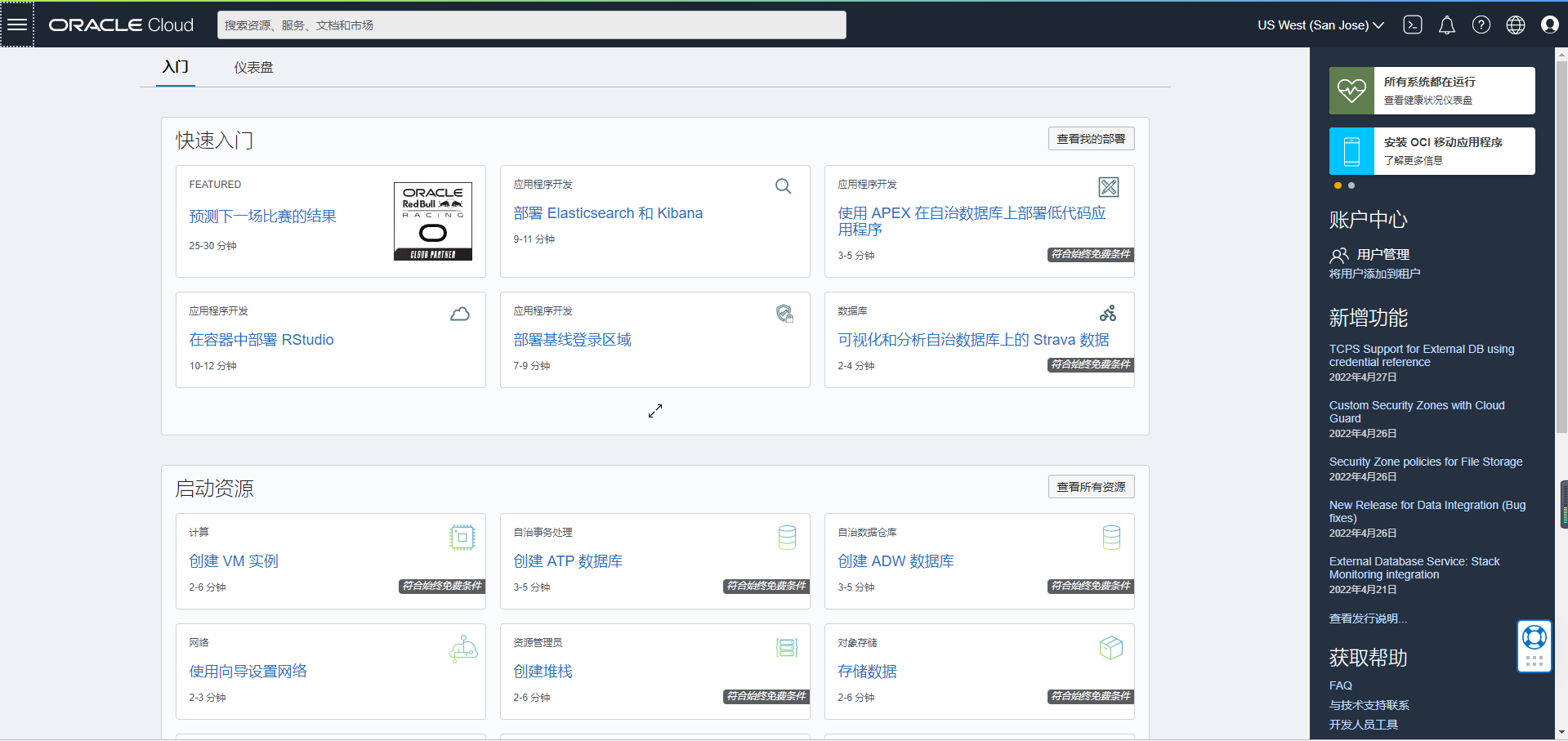Select the first carousel dot indicator
The image size is (1568, 741).
pos(1338,185)
